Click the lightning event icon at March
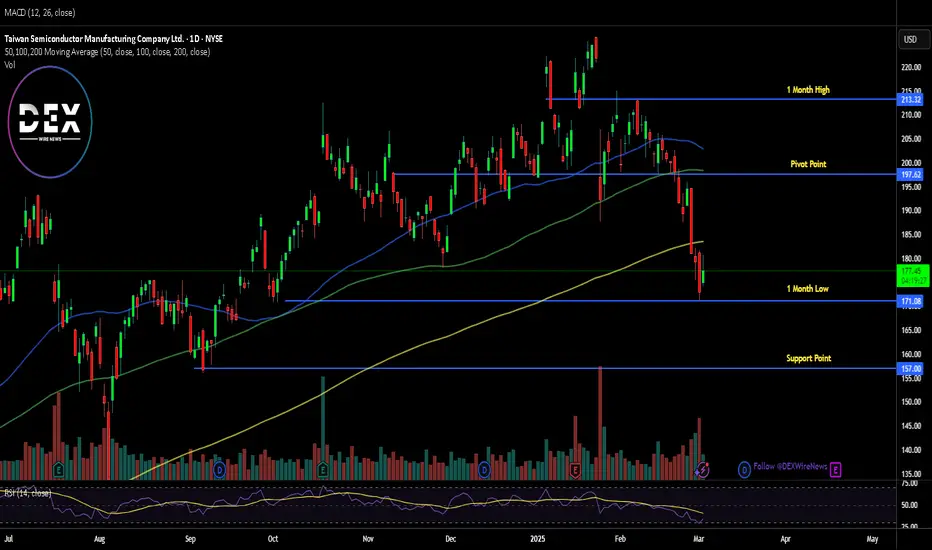The width and height of the screenshot is (932, 550). (702, 470)
